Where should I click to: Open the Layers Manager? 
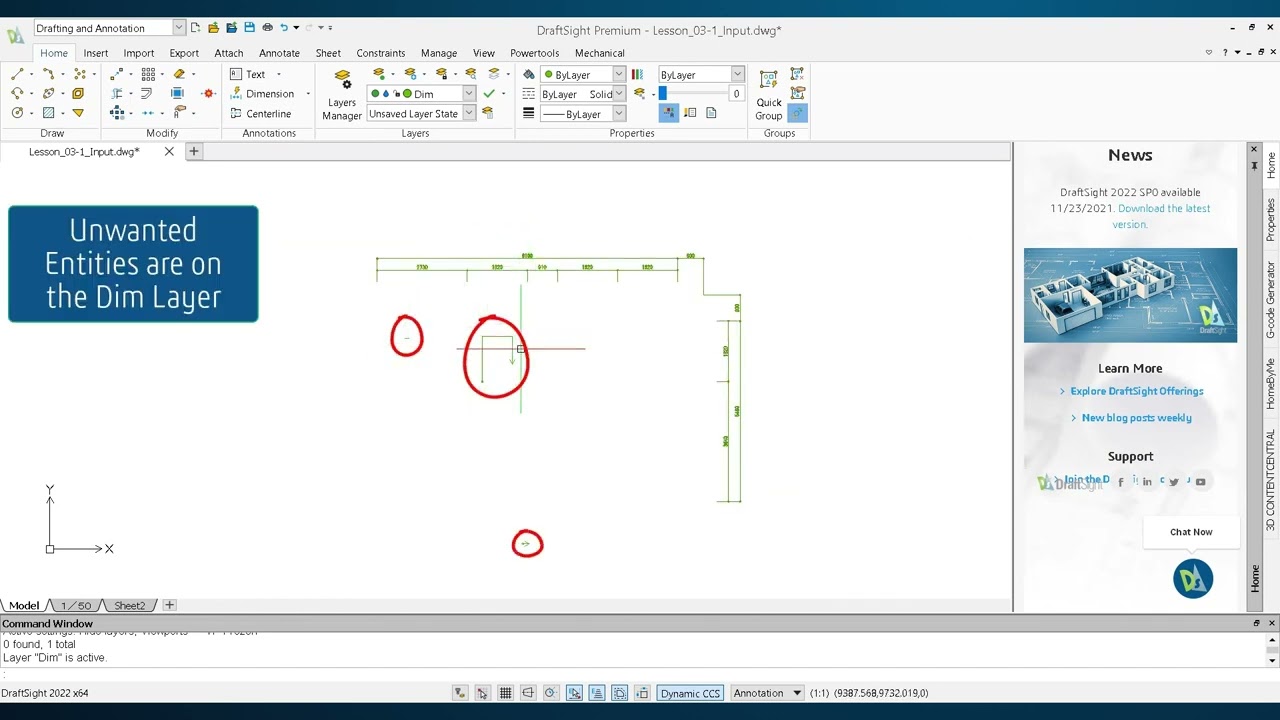[x=342, y=95]
